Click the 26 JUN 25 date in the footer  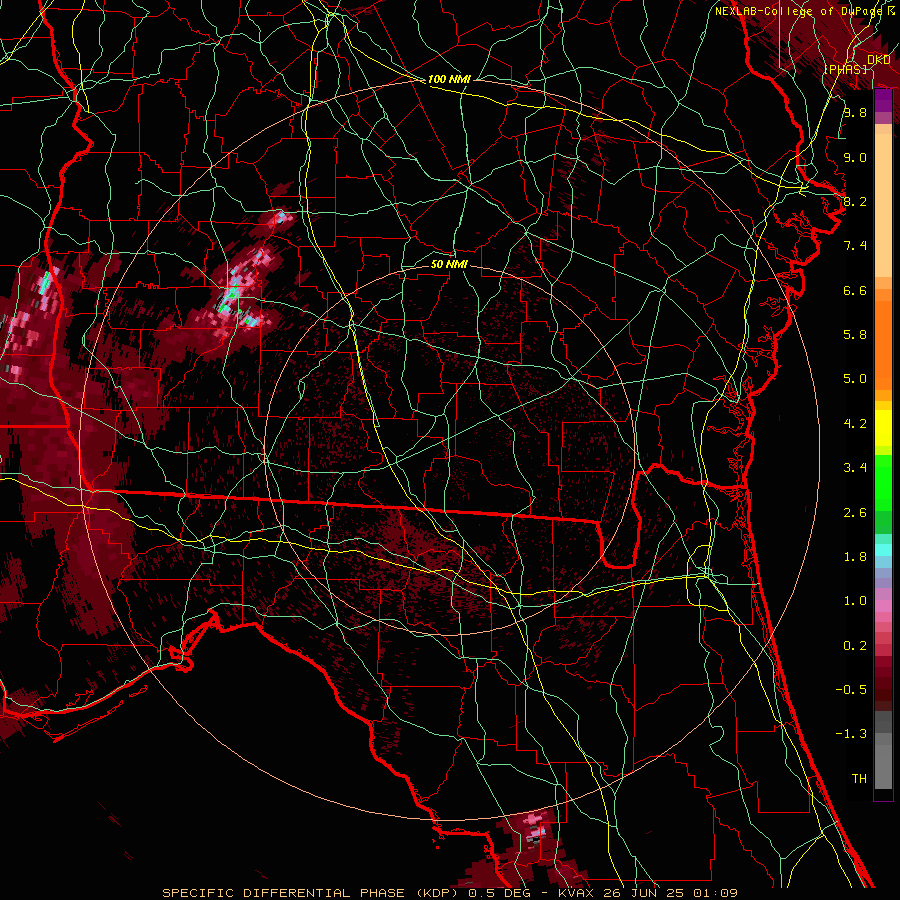[x=641, y=893]
